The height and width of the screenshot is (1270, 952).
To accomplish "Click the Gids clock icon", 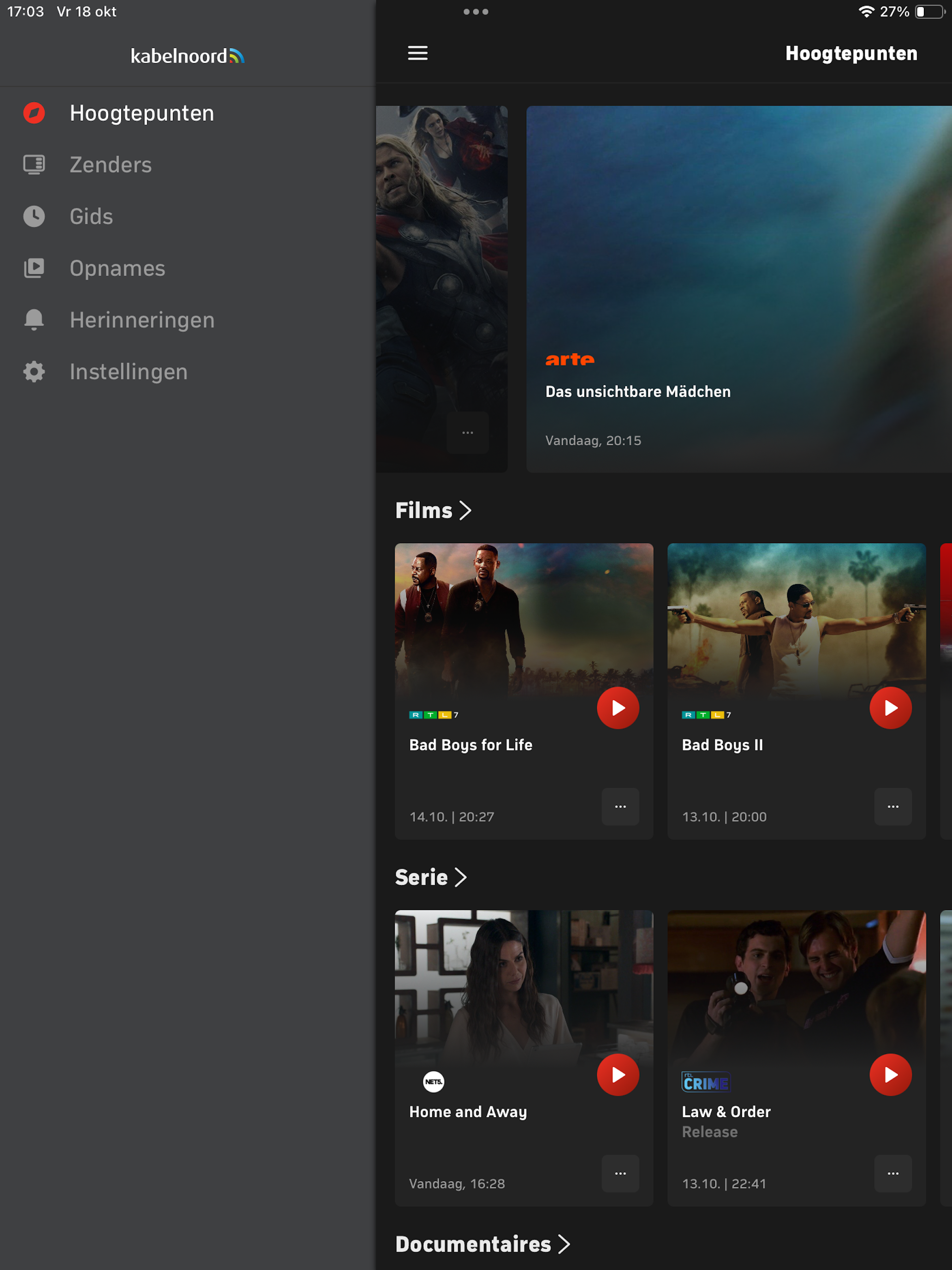I will coord(34,216).
